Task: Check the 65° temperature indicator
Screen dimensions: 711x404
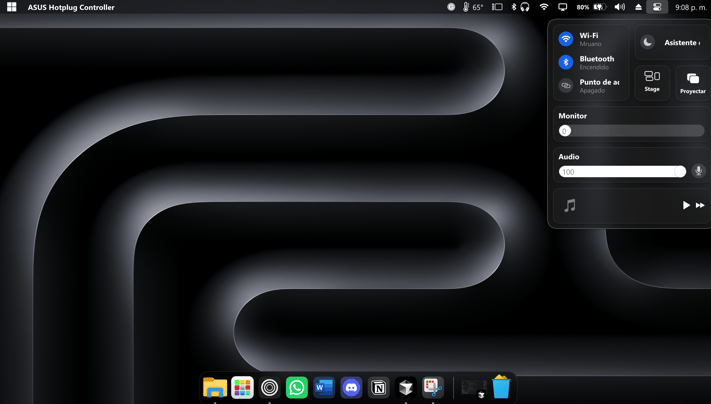Action: click(x=472, y=7)
